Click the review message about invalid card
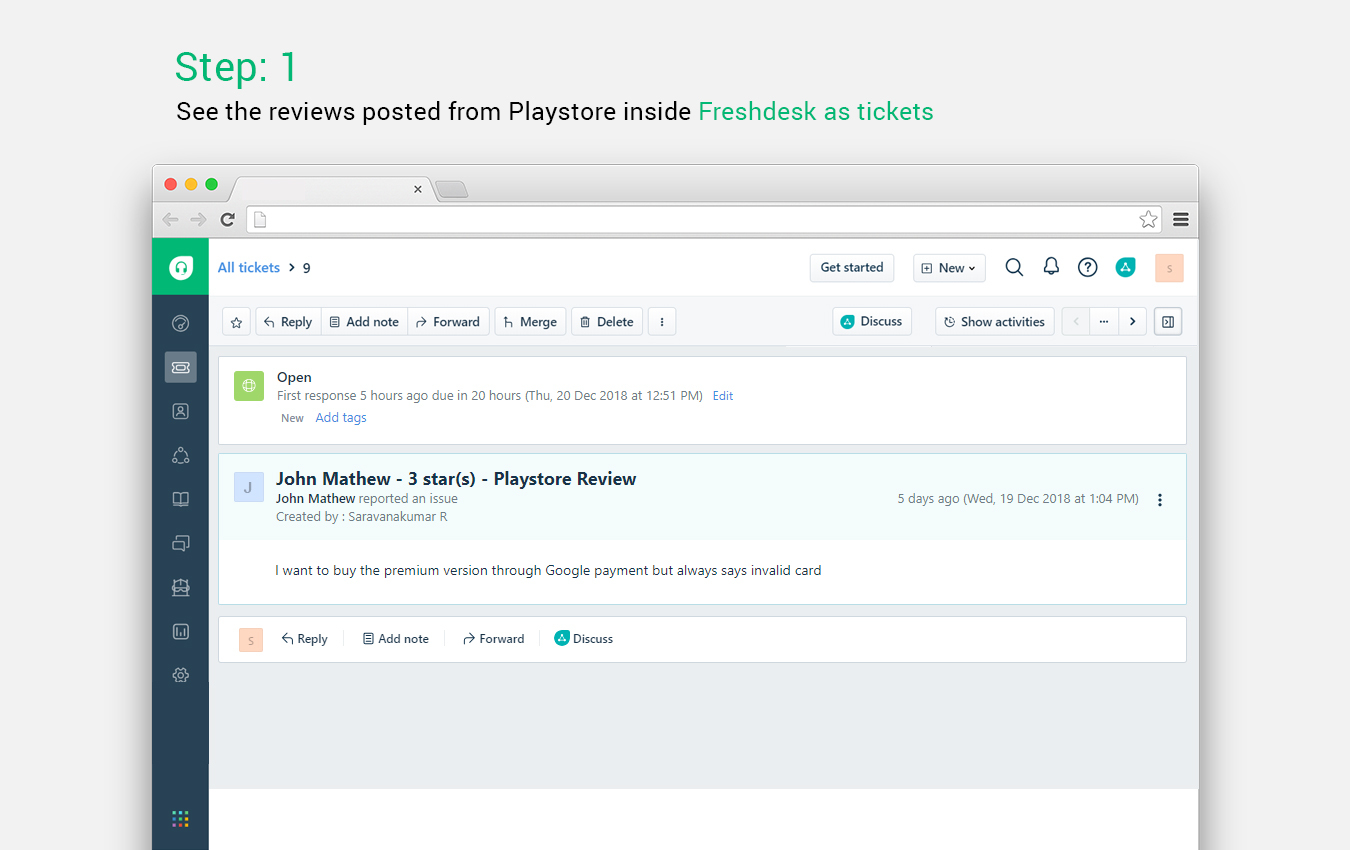This screenshot has height=850, width=1350. tap(548, 570)
